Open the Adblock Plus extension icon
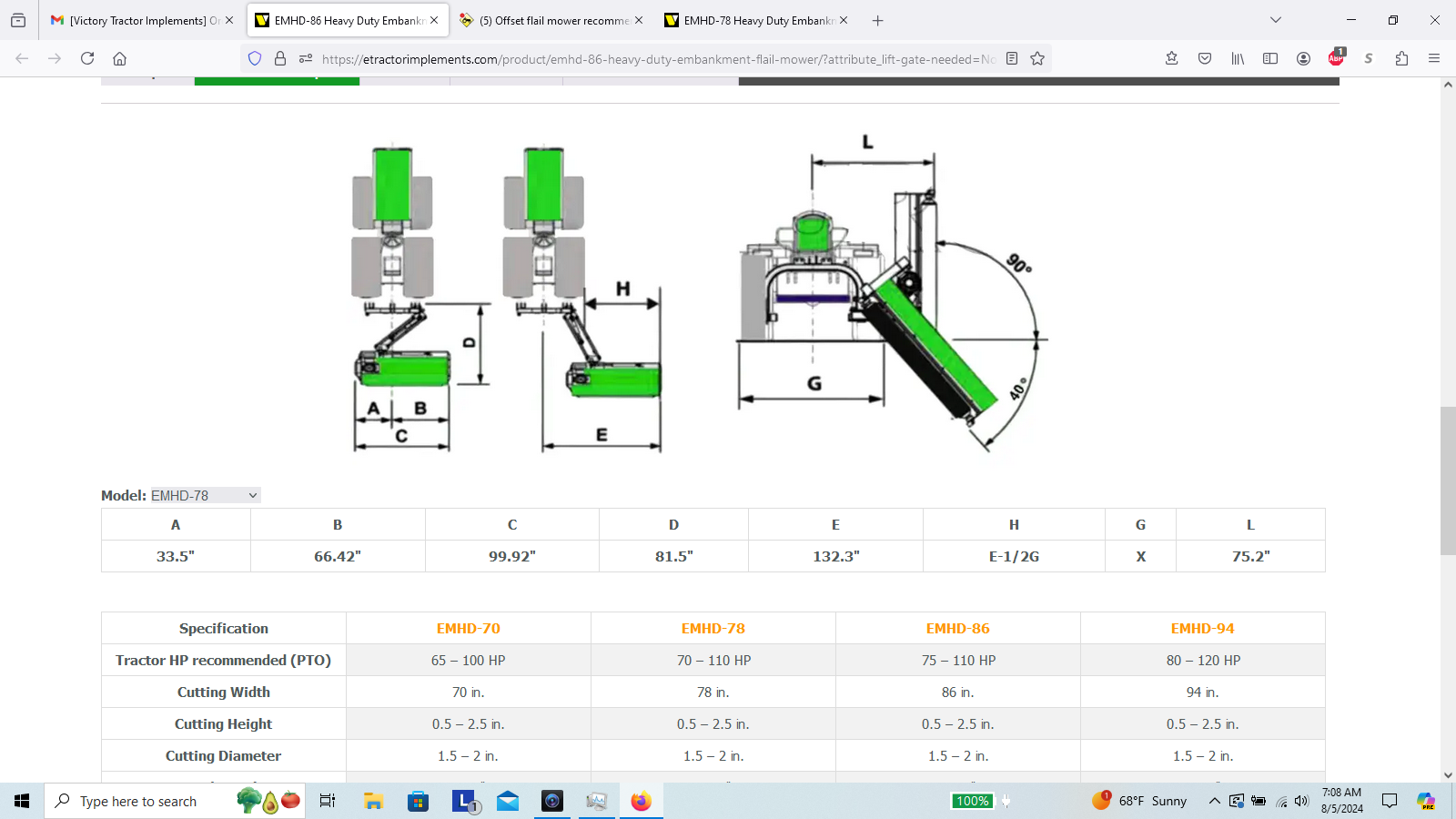This screenshot has width=1456, height=819. click(1336, 58)
